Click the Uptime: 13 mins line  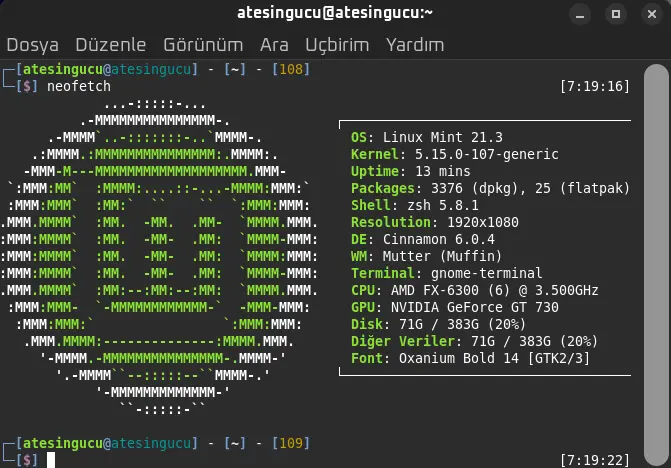[x=410, y=172]
